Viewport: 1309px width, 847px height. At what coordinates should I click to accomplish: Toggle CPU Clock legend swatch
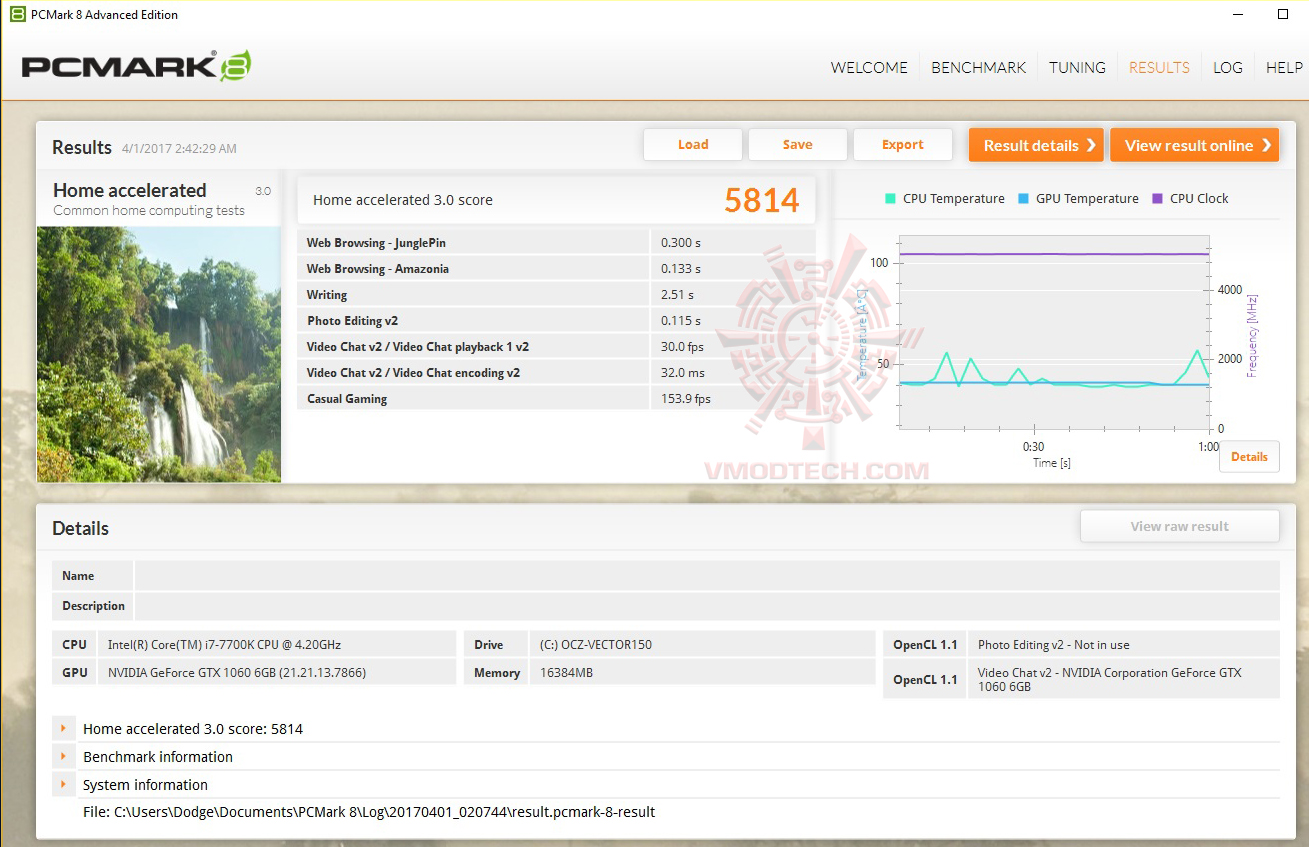[1158, 198]
